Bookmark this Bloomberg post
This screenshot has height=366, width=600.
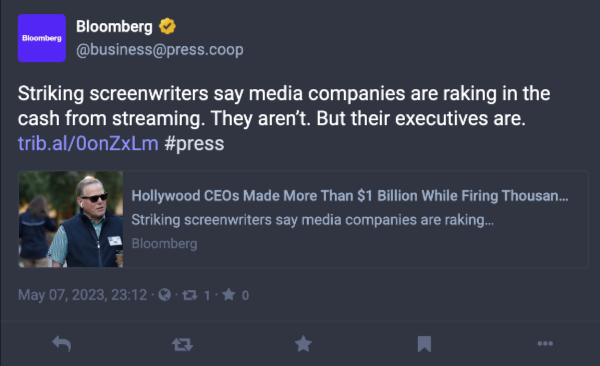pos(424,344)
